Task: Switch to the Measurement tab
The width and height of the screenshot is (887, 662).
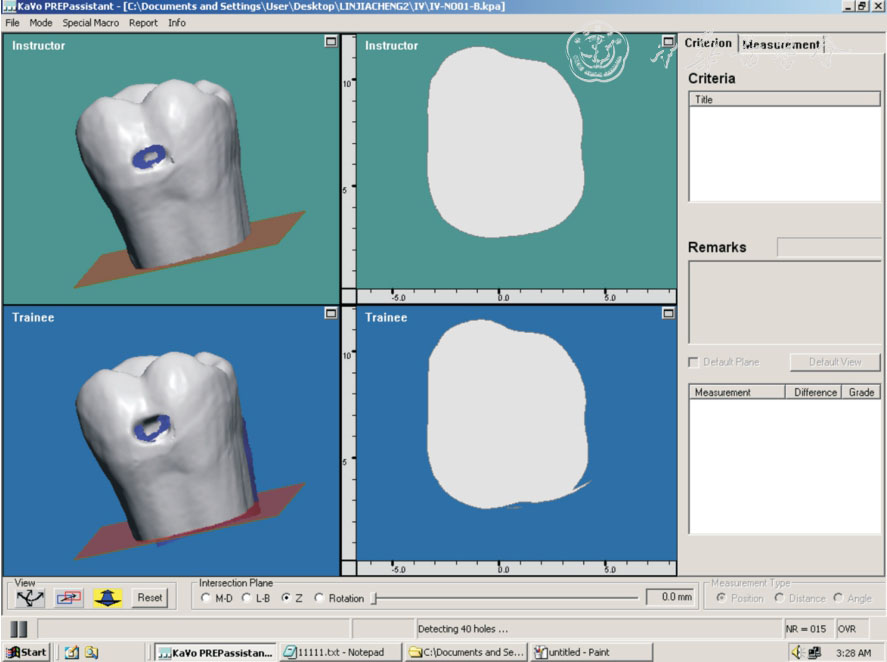Action: tap(780, 44)
